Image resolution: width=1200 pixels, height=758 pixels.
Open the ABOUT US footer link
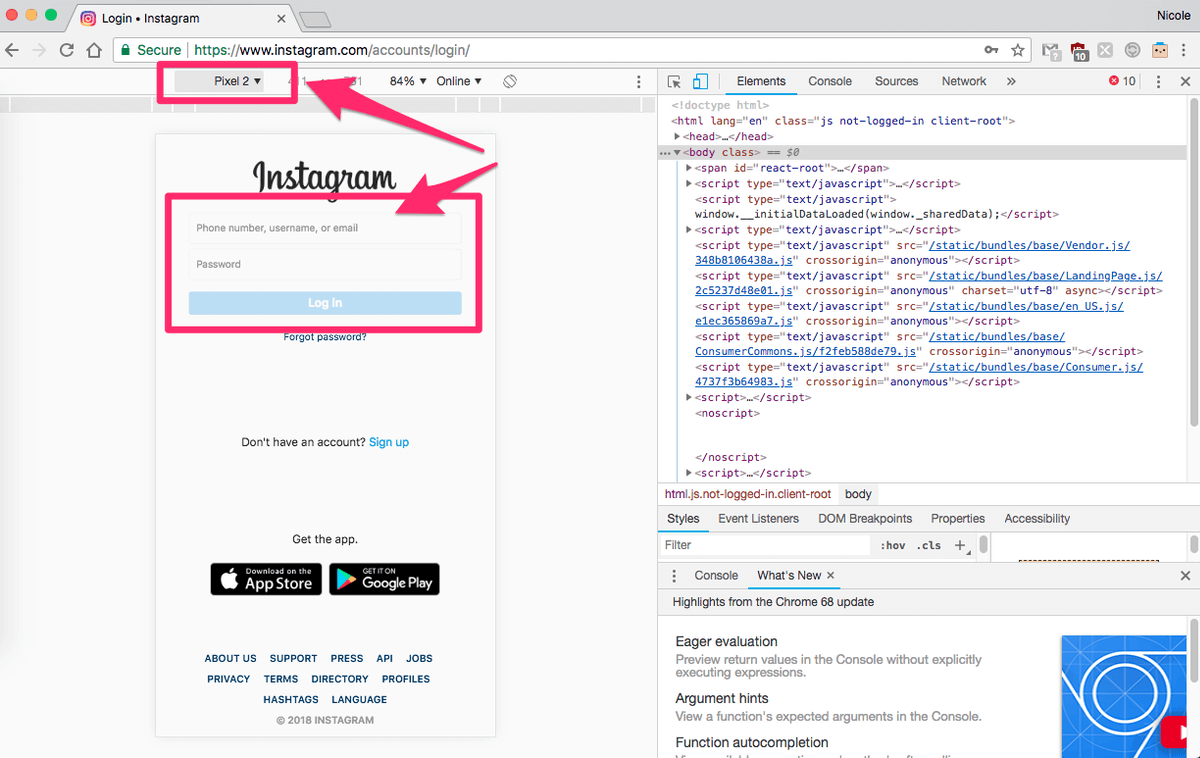tap(231, 658)
